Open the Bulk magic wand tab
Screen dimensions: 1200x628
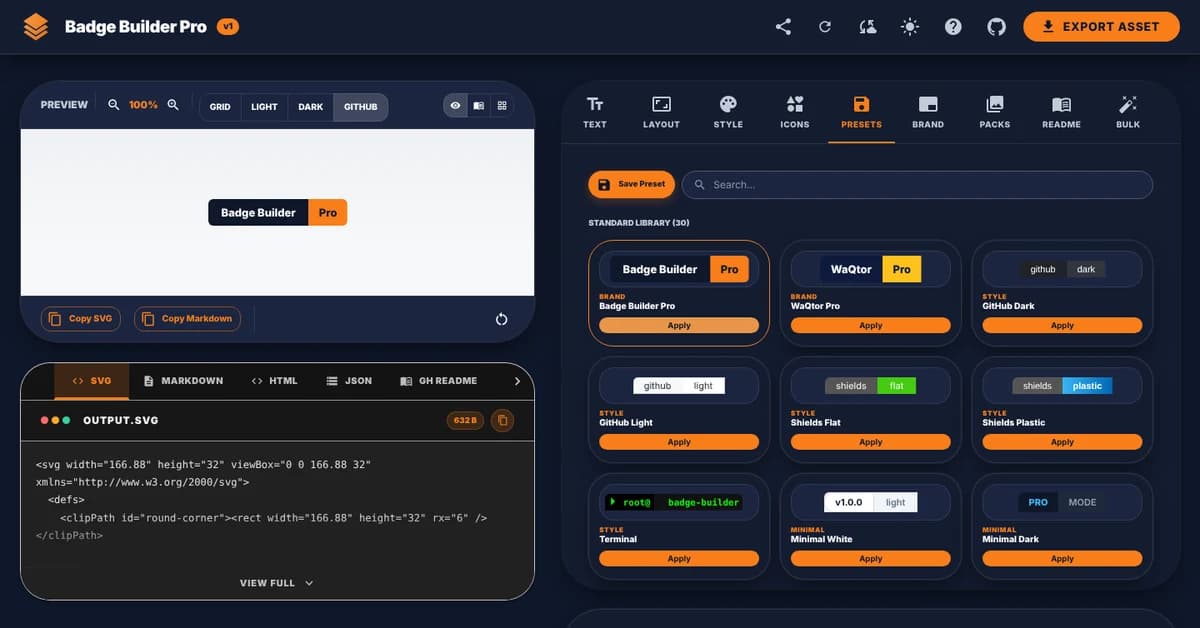pyautogui.click(x=1128, y=112)
